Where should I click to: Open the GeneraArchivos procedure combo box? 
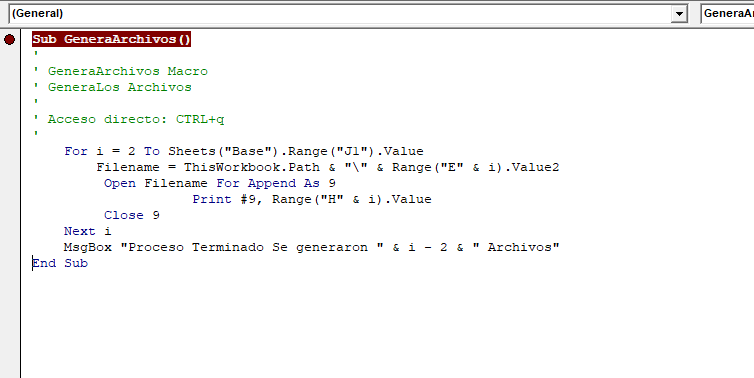tap(727, 13)
